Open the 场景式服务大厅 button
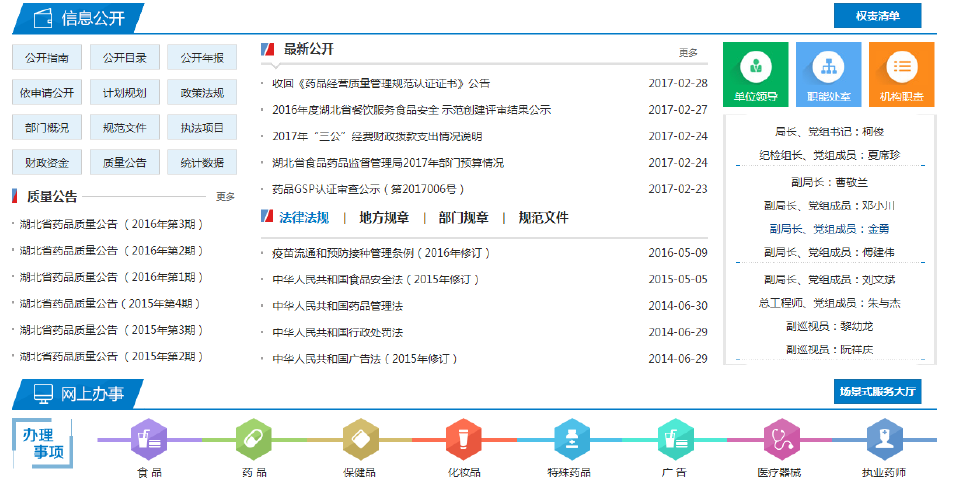 (877, 392)
